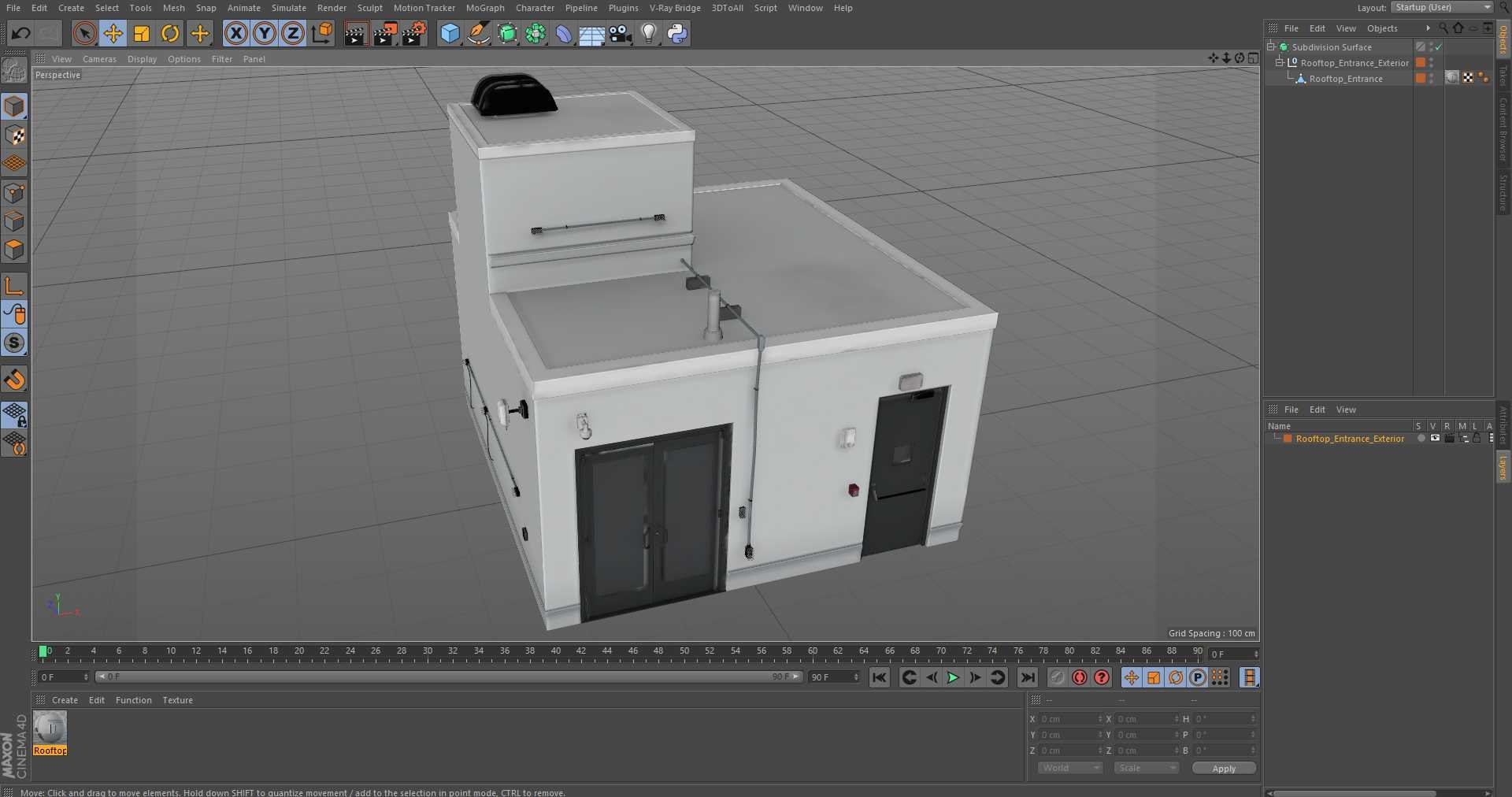This screenshot has width=1512, height=797.
Task: Open the green Array modeling objects icon
Action: point(535,33)
